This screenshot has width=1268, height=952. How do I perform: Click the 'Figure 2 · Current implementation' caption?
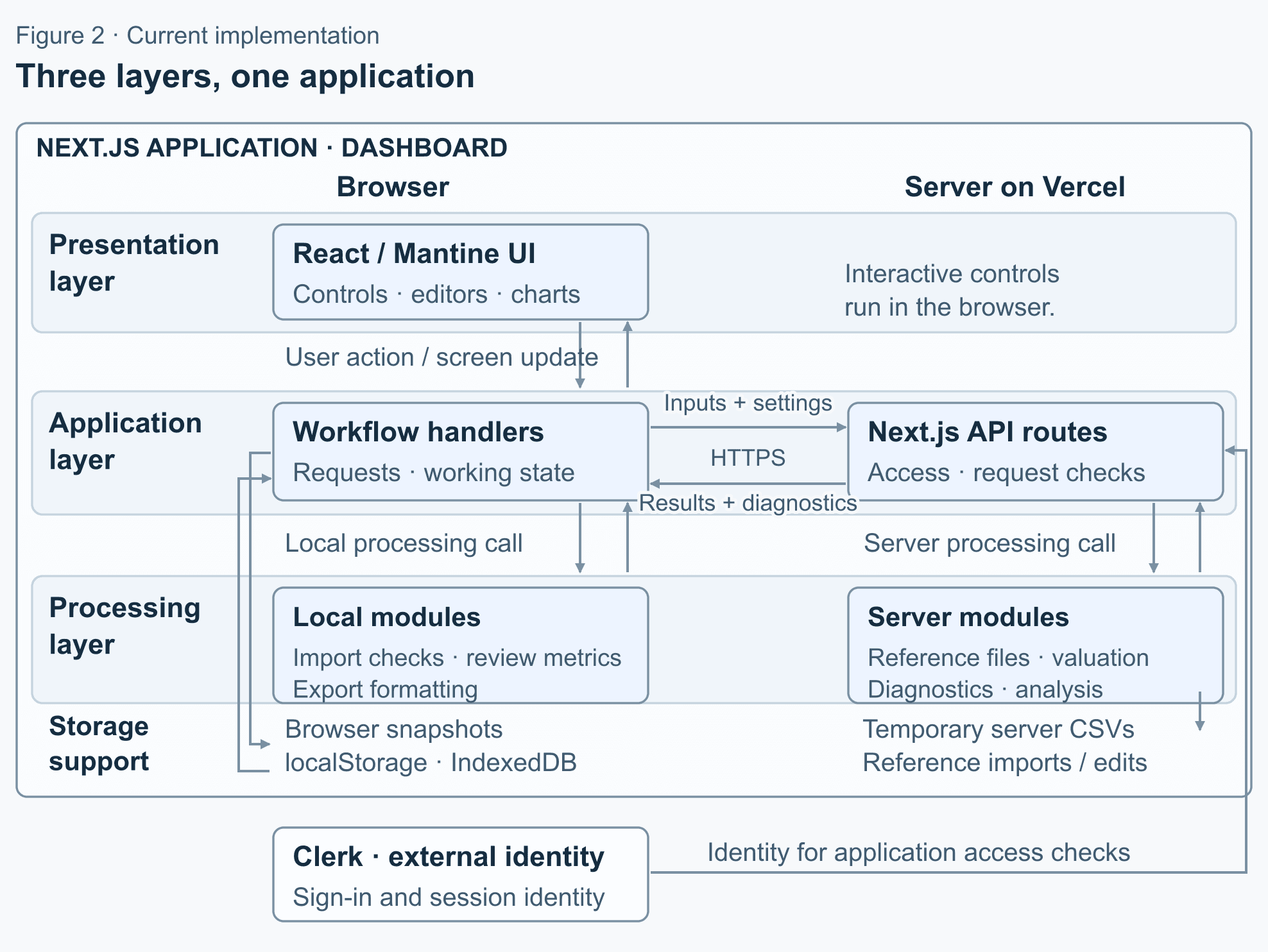(x=198, y=36)
